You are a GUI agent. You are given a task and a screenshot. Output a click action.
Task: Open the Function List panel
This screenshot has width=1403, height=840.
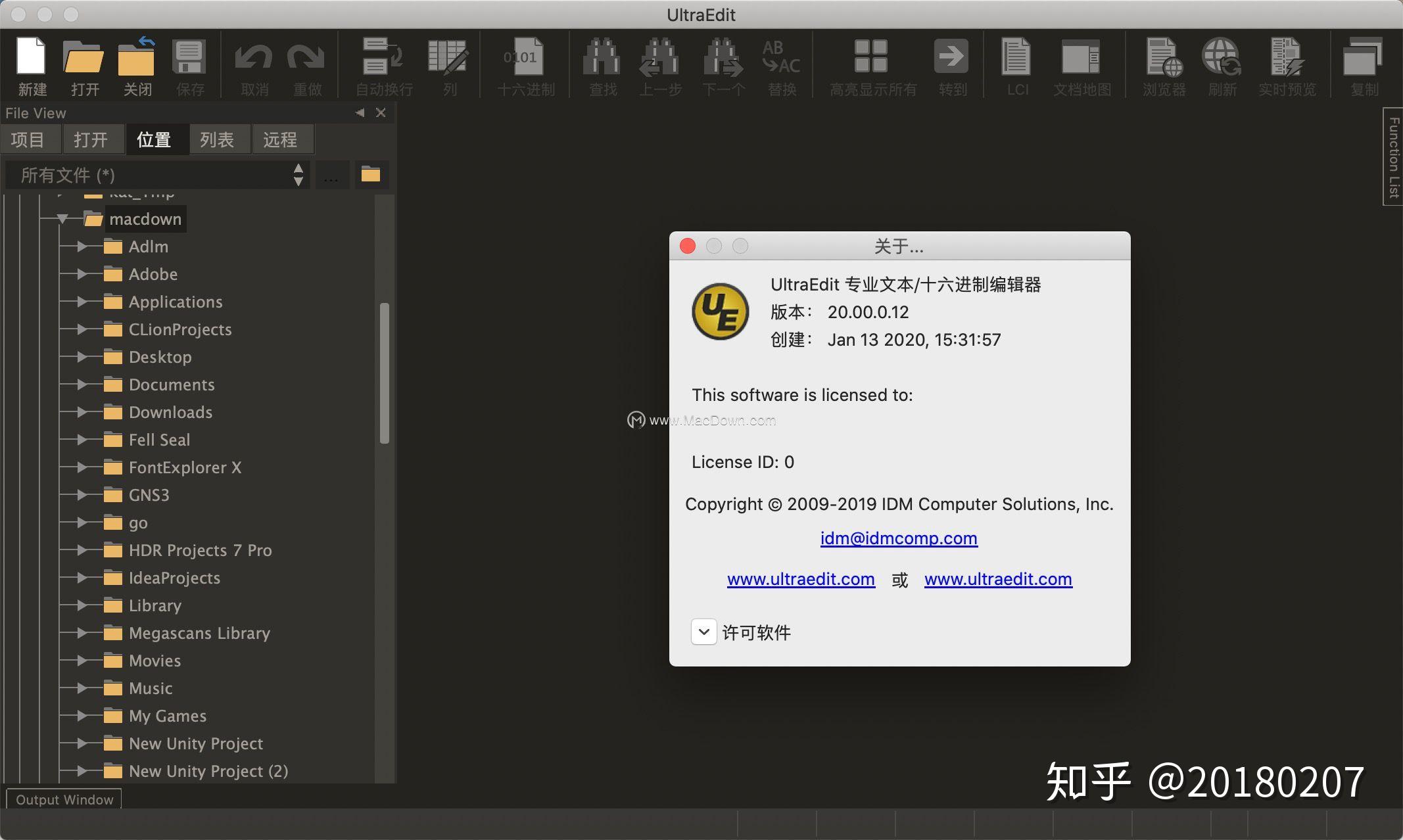1392,158
